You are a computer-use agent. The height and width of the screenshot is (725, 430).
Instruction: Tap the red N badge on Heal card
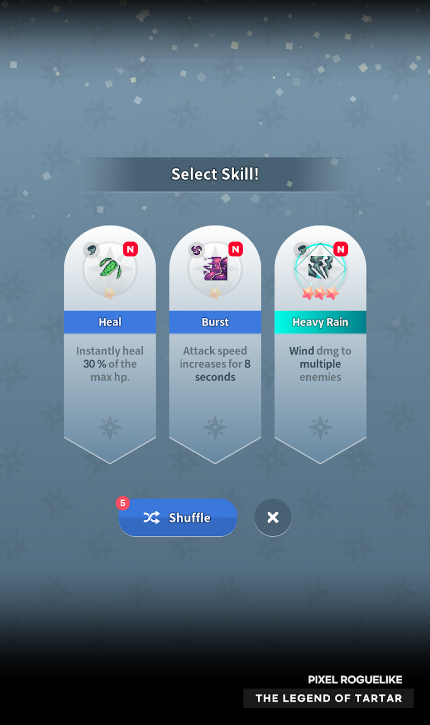(x=130, y=249)
